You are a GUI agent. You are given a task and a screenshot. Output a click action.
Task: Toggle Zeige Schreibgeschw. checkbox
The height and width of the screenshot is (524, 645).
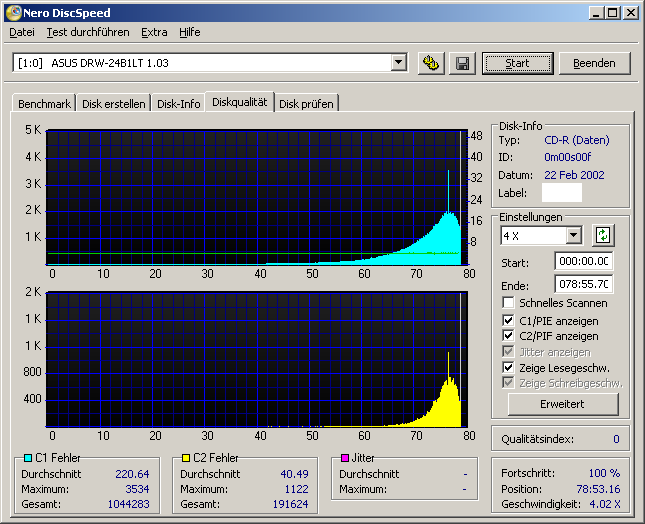coord(508,383)
